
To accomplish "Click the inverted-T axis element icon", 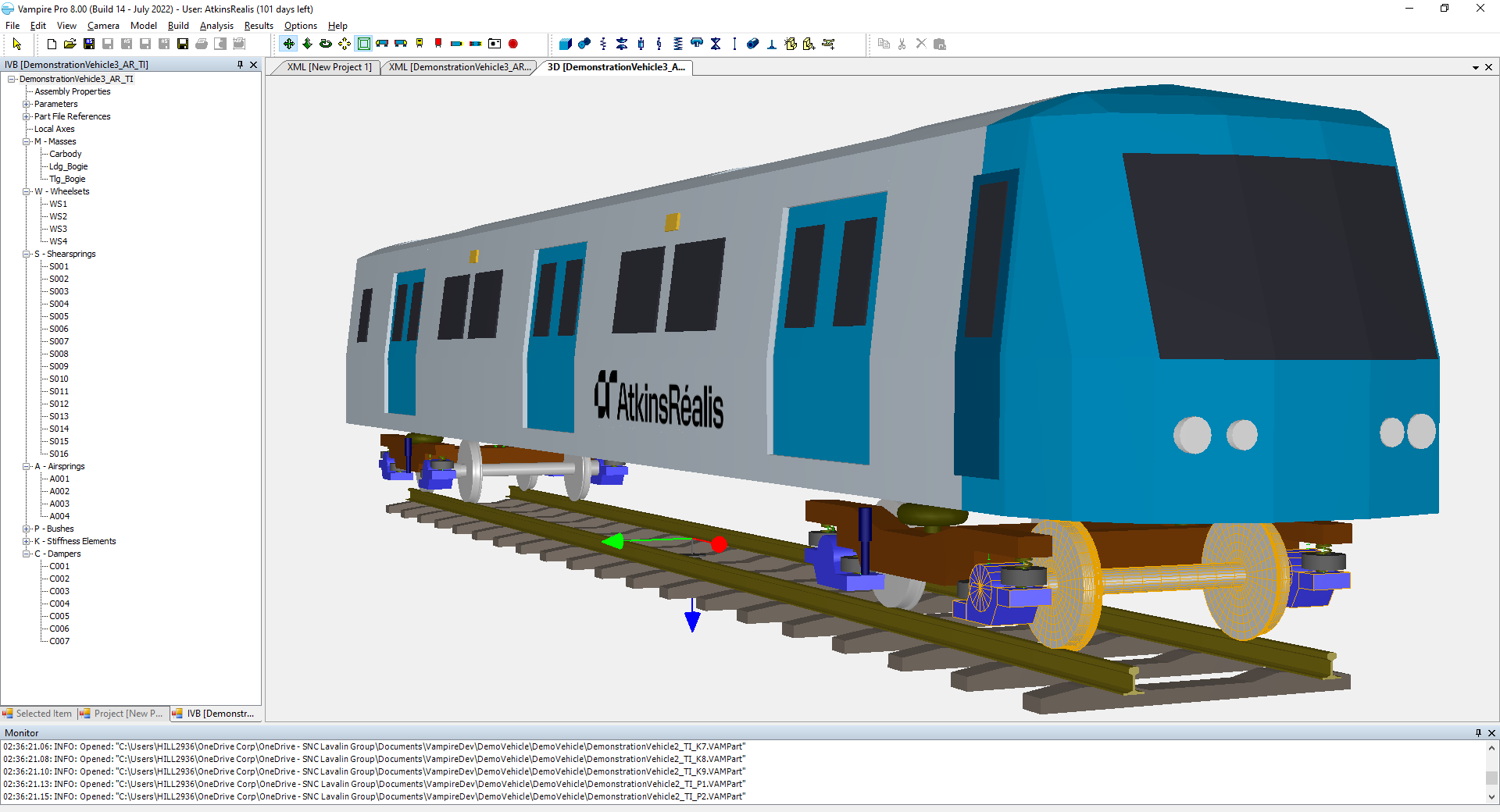I will 771,44.
